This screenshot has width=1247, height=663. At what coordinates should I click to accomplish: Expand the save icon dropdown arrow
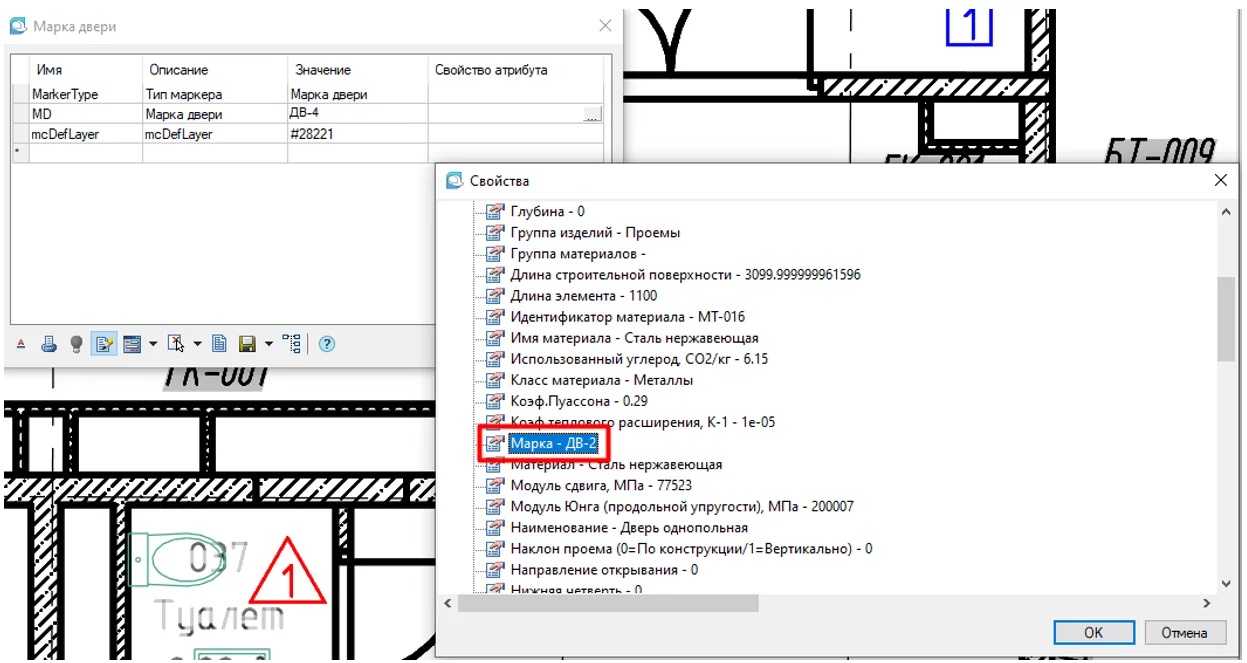[269, 344]
